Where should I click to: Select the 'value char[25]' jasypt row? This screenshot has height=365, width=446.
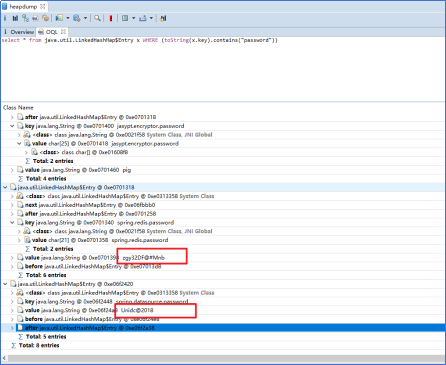point(223,144)
